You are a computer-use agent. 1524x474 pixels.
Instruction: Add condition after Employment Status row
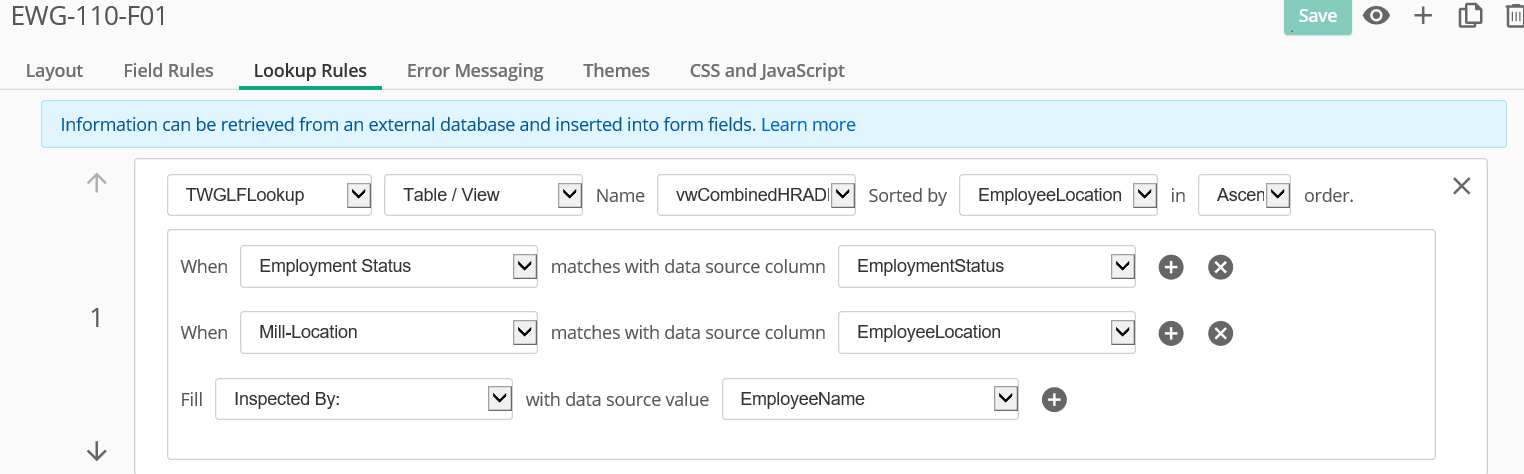click(x=1171, y=267)
